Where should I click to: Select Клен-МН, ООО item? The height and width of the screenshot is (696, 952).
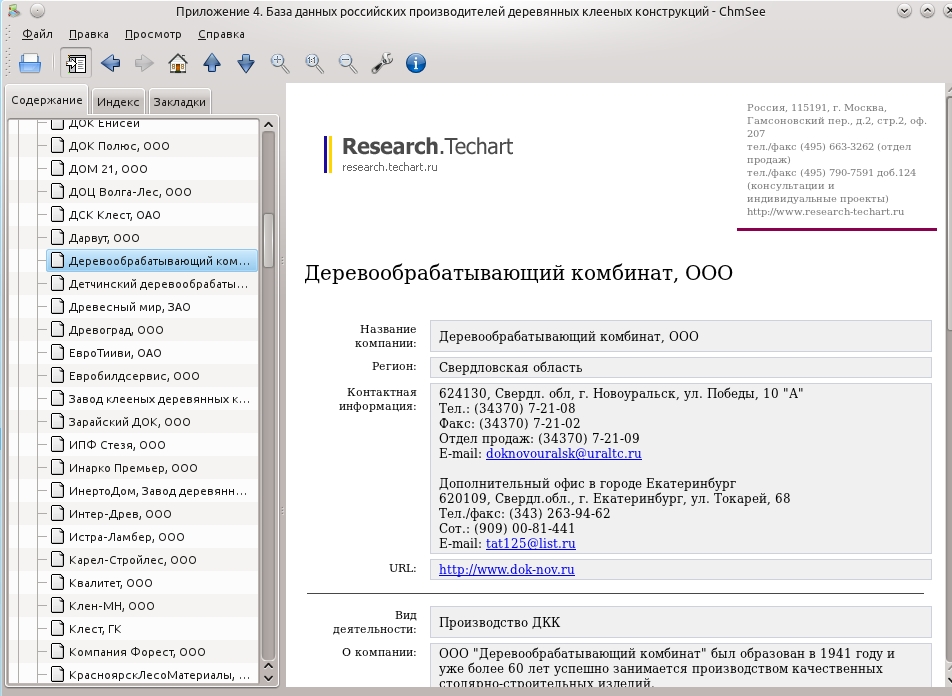(111, 606)
